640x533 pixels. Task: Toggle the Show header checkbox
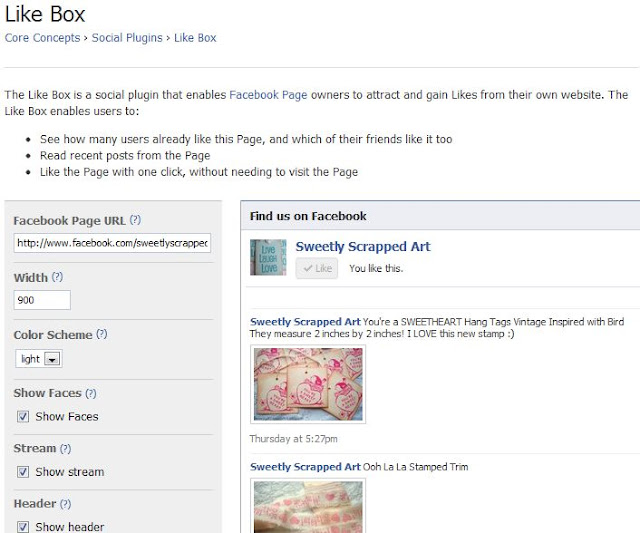click(23, 527)
